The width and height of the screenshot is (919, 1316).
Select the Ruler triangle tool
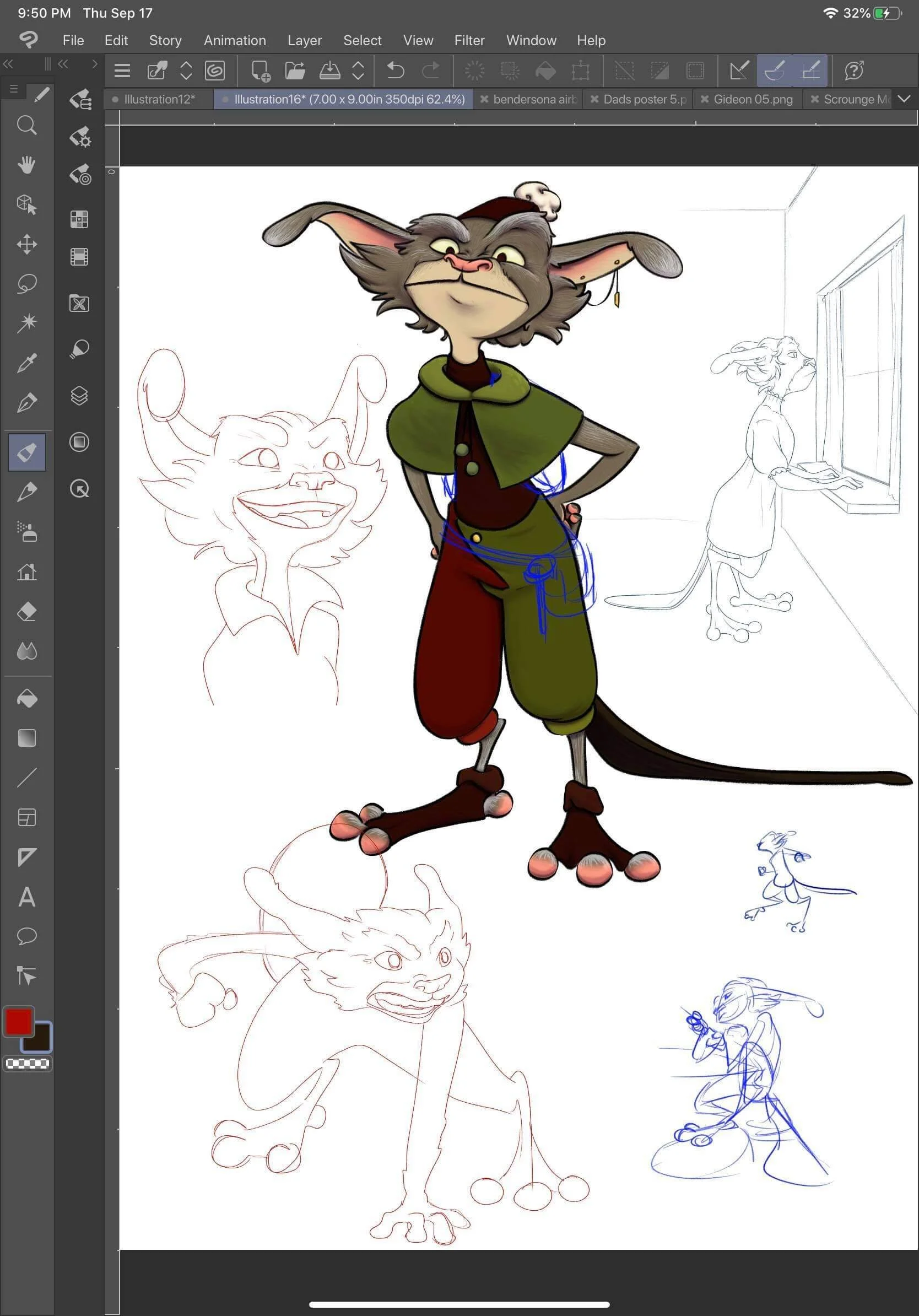[x=26, y=857]
